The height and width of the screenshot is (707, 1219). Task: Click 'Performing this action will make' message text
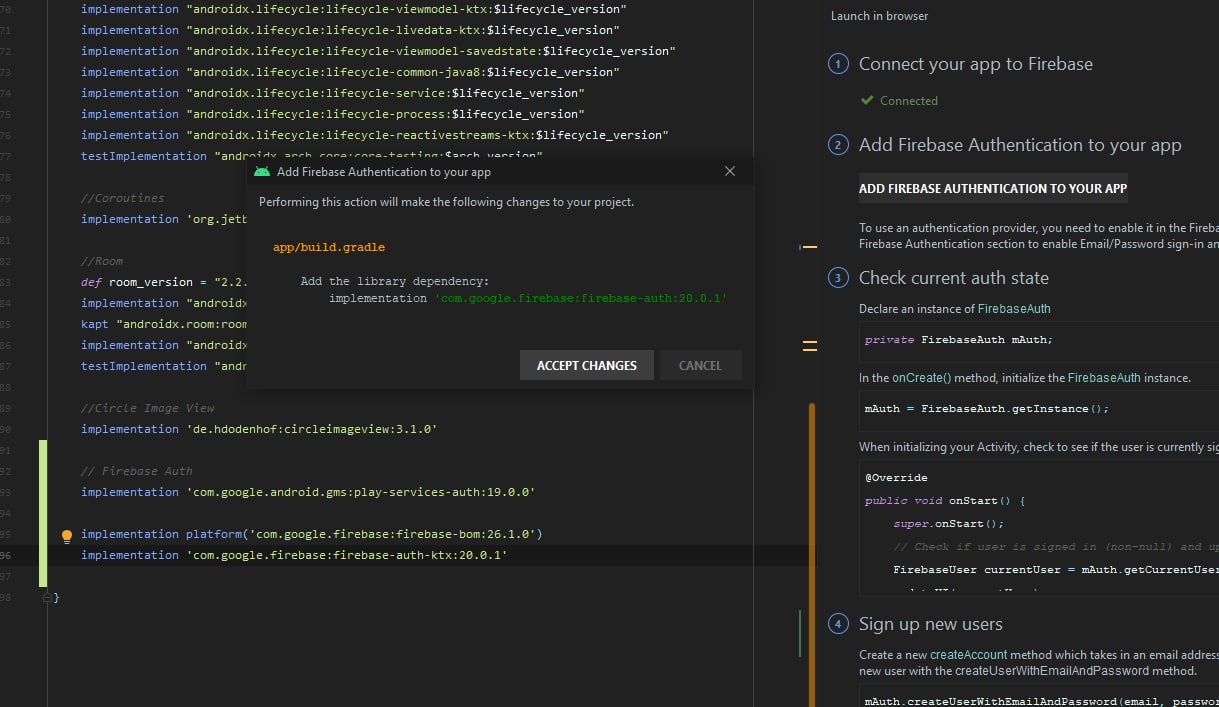coord(446,202)
